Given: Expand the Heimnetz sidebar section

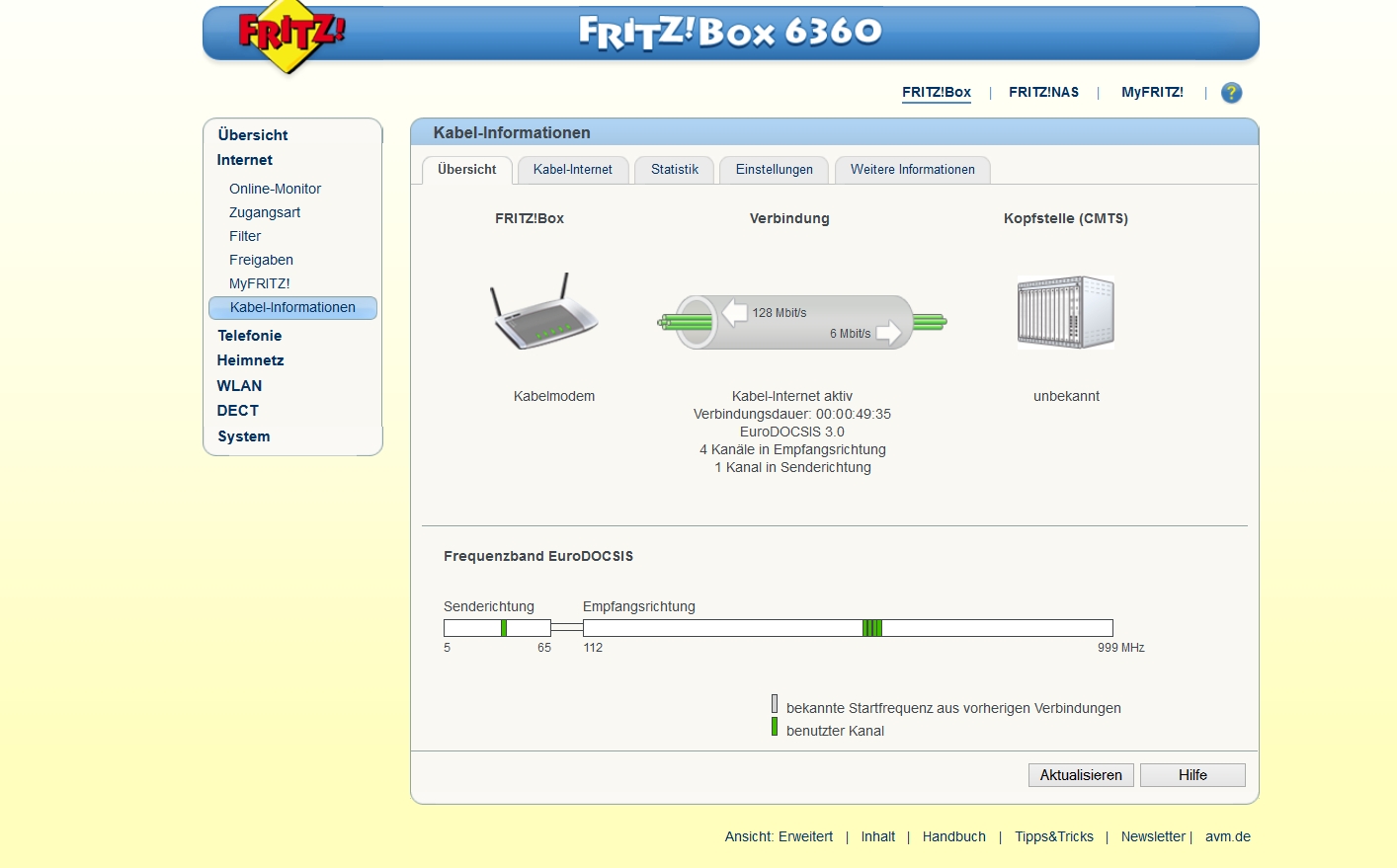Looking at the screenshot, I should [251, 360].
